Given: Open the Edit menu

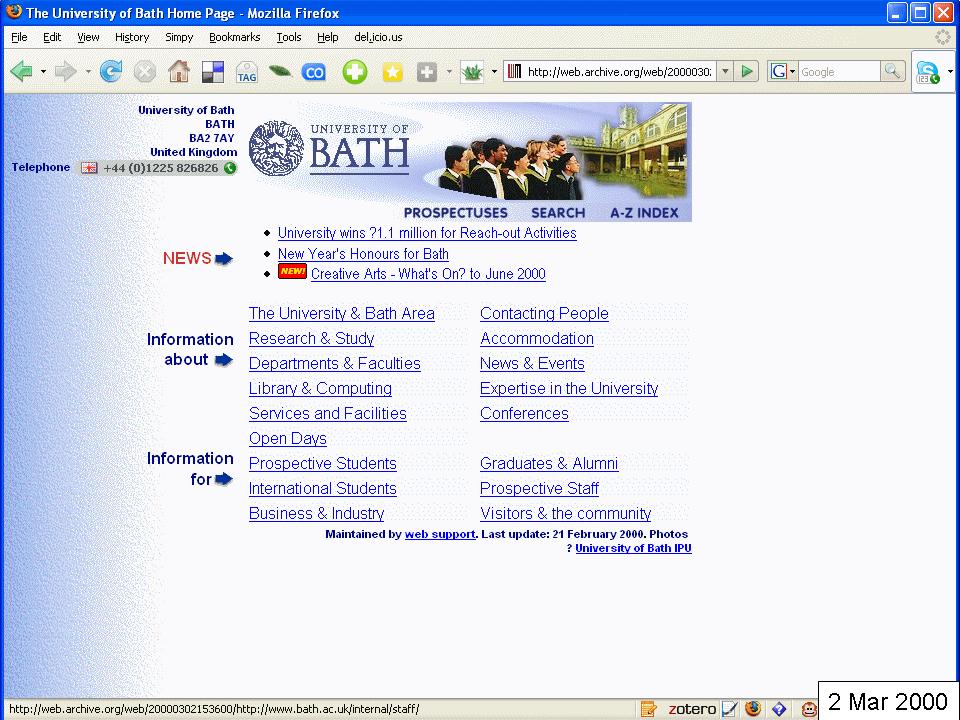Looking at the screenshot, I should coord(52,37).
